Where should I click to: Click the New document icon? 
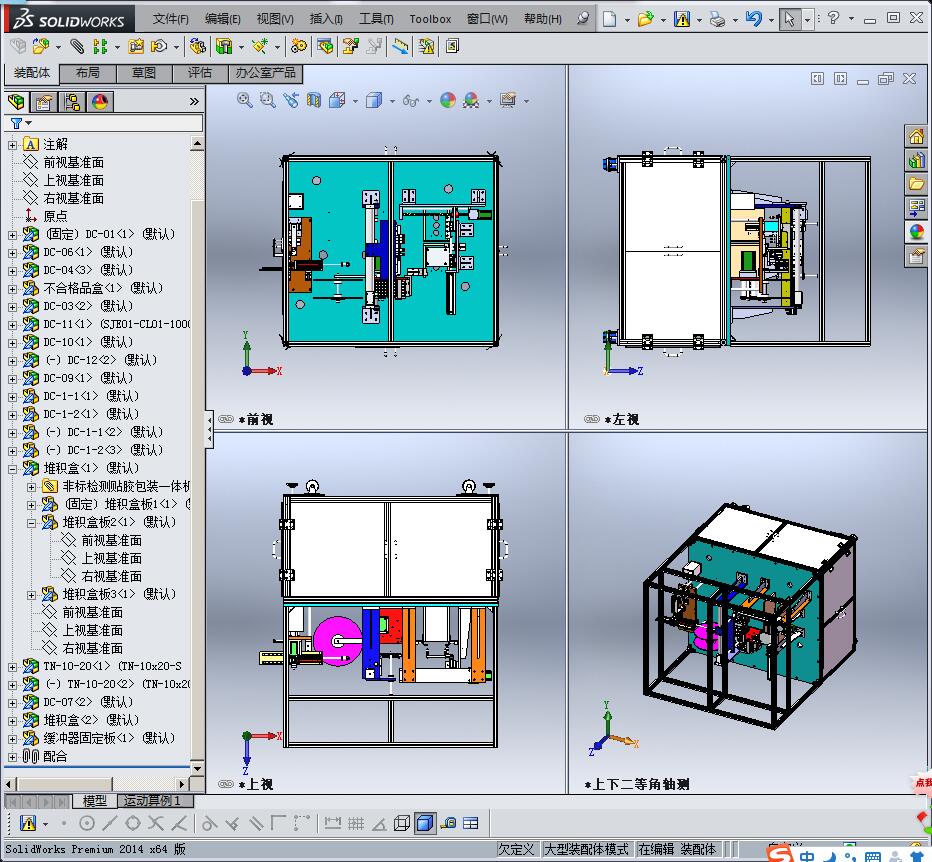point(609,19)
